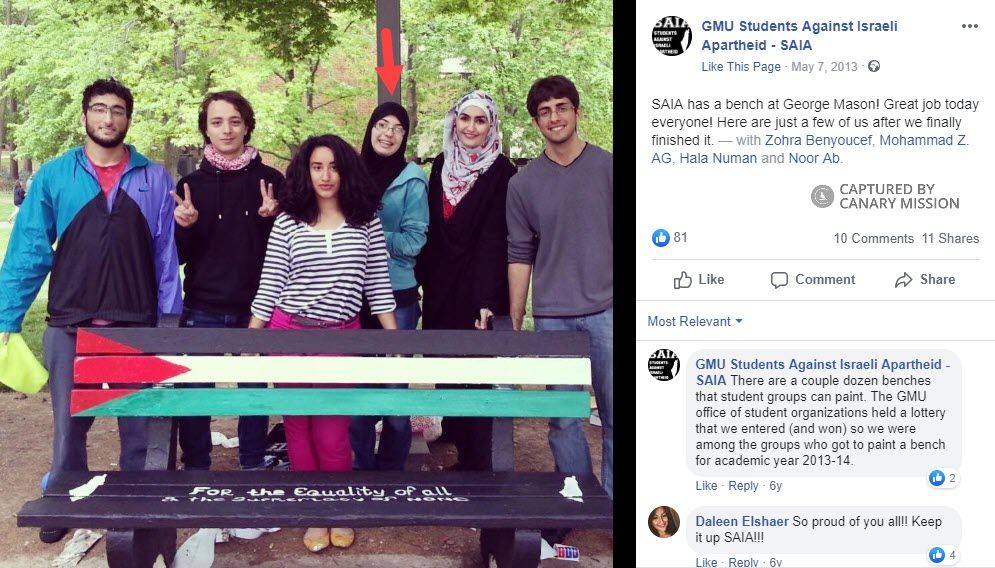The width and height of the screenshot is (995, 568).
Task: Click SAIA avatar beside the first comment
Action: pos(664,365)
